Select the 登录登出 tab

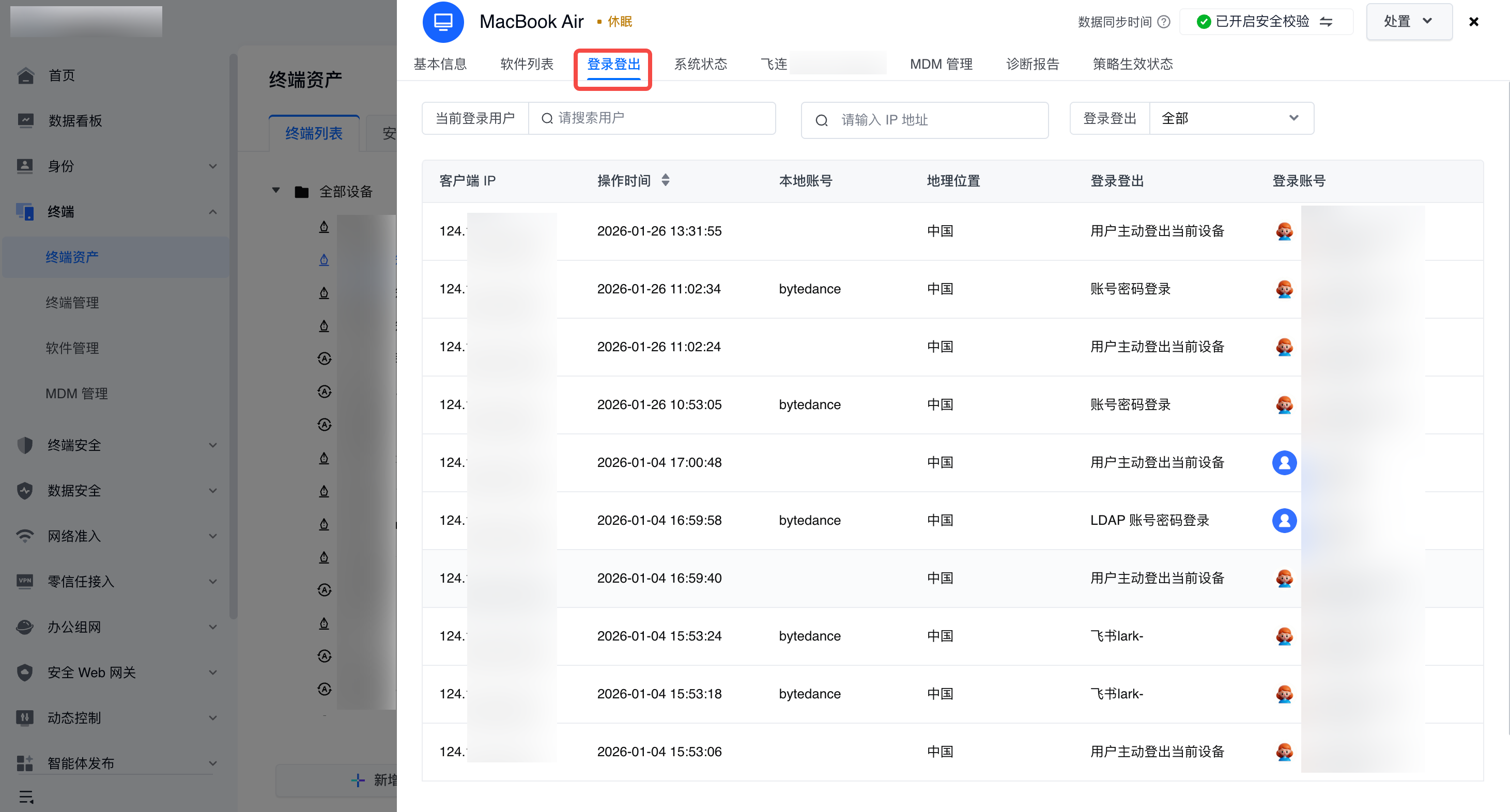point(613,64)
